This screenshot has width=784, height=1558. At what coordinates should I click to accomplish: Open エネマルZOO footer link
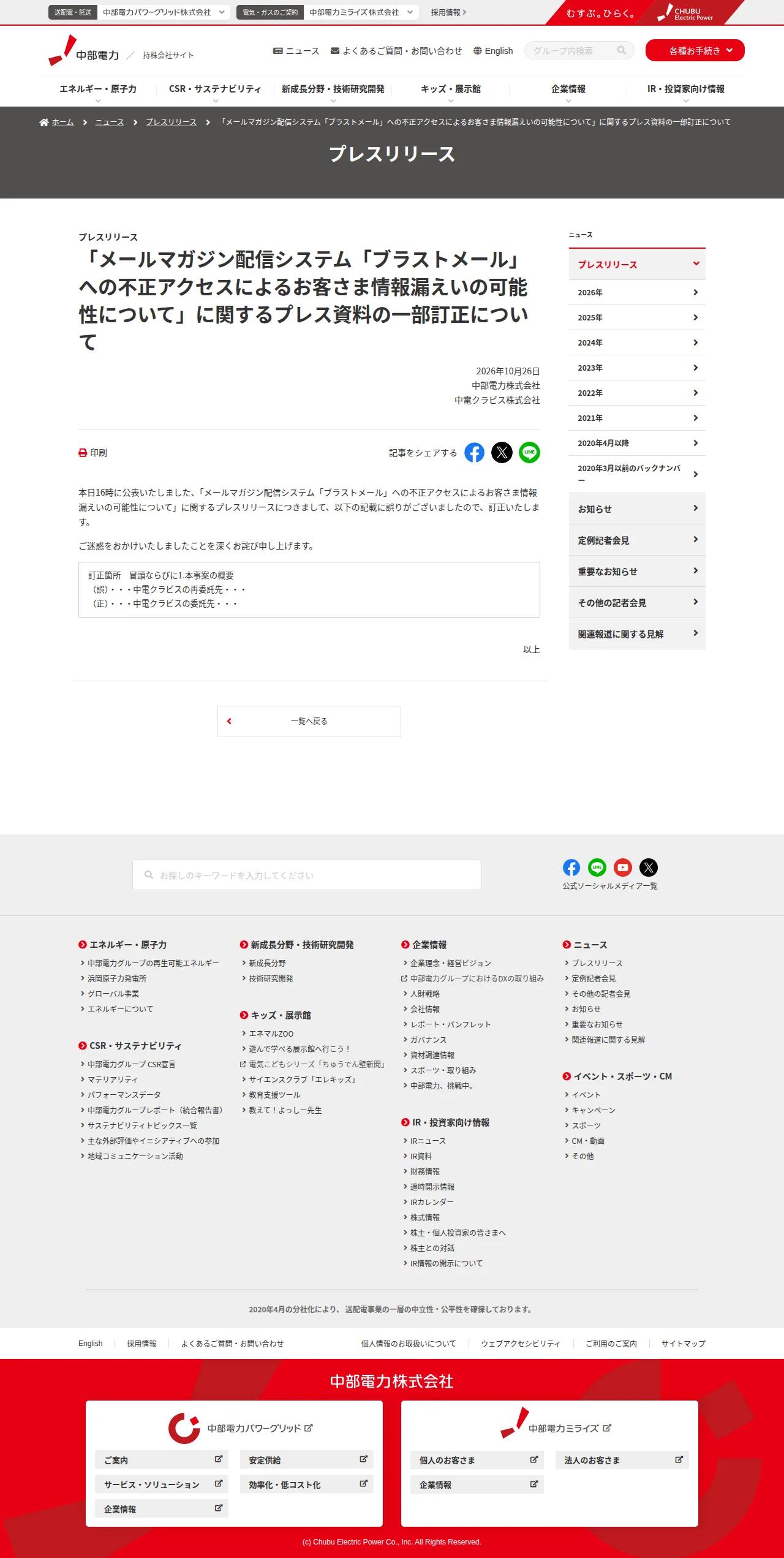[x=271, y=1034]
